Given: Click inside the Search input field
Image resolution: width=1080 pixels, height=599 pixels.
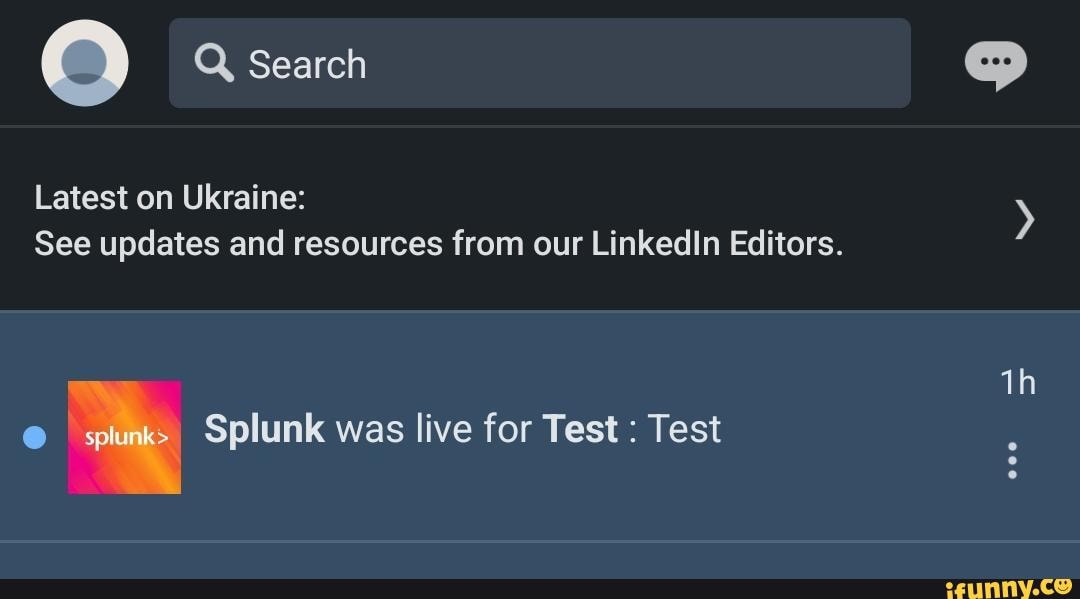Looking at the screenshot, I should (x=540, y=63).
